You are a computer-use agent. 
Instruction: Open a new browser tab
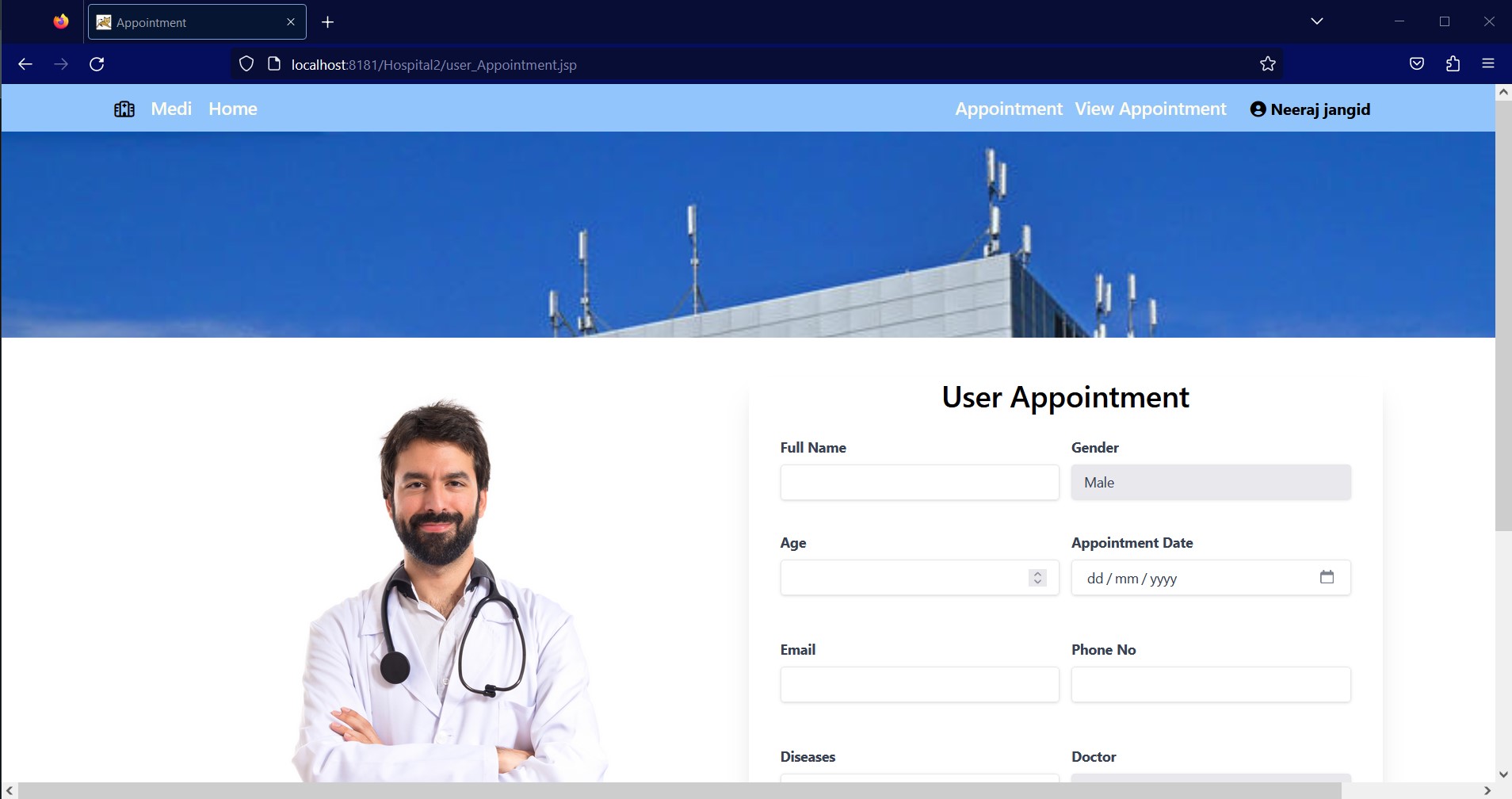[x=327, y=21]
